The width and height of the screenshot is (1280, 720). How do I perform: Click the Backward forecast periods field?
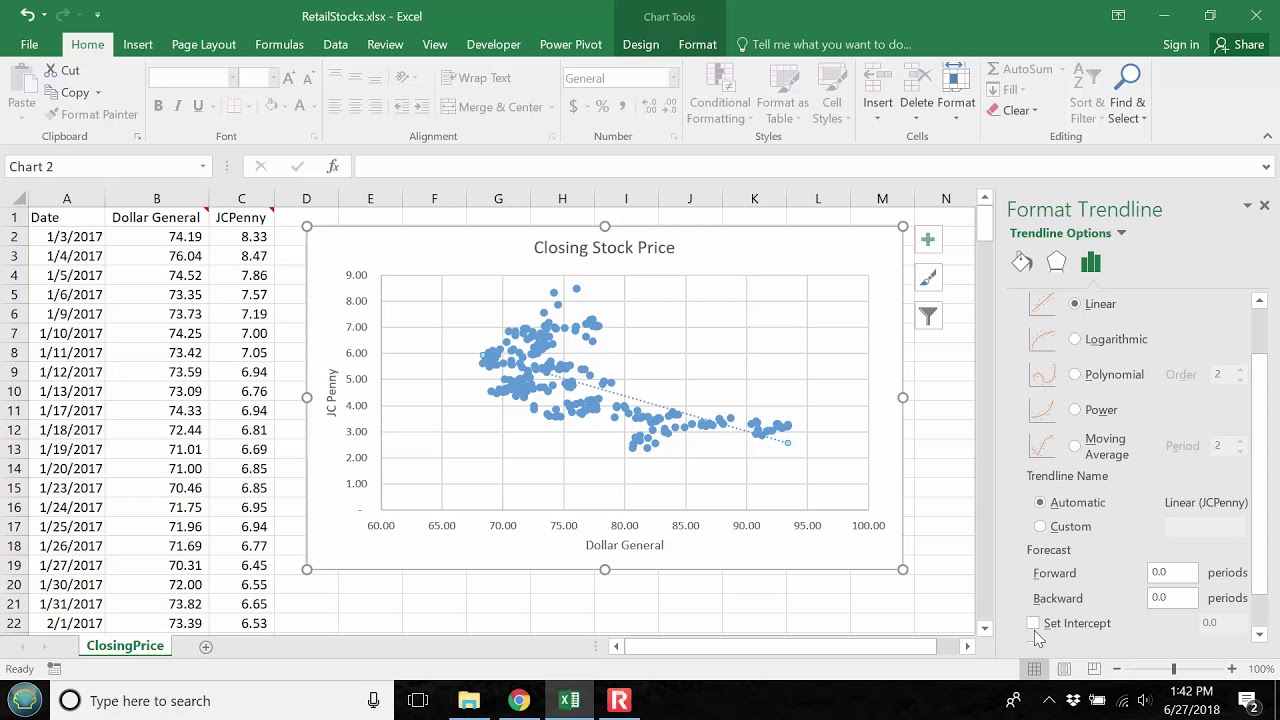point(1173,598)
